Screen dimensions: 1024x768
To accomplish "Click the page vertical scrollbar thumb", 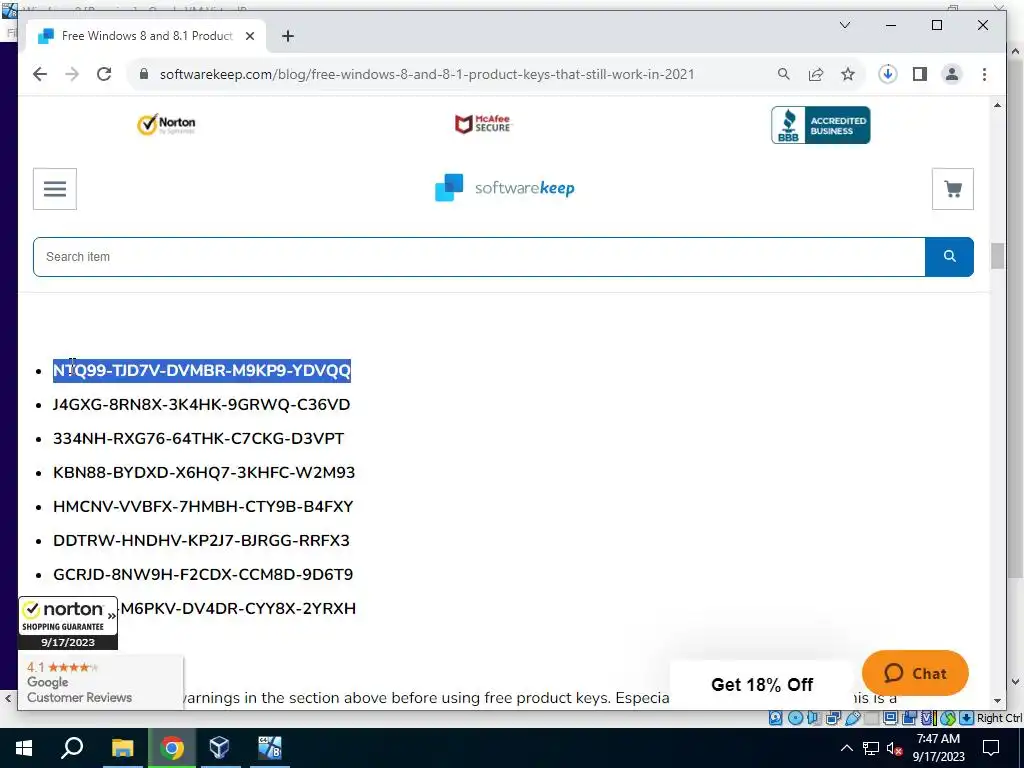I will (997, 255).
